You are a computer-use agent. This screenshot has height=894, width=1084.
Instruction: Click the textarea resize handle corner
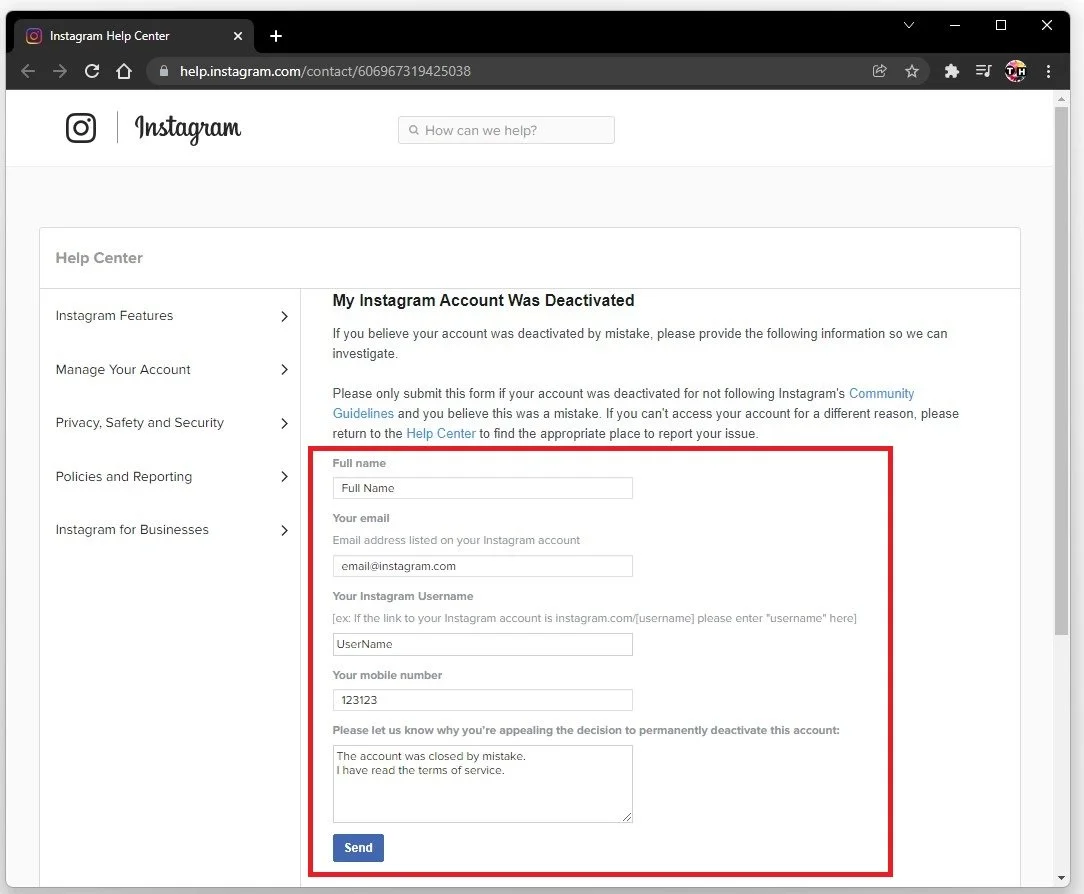tap(627, 817)
